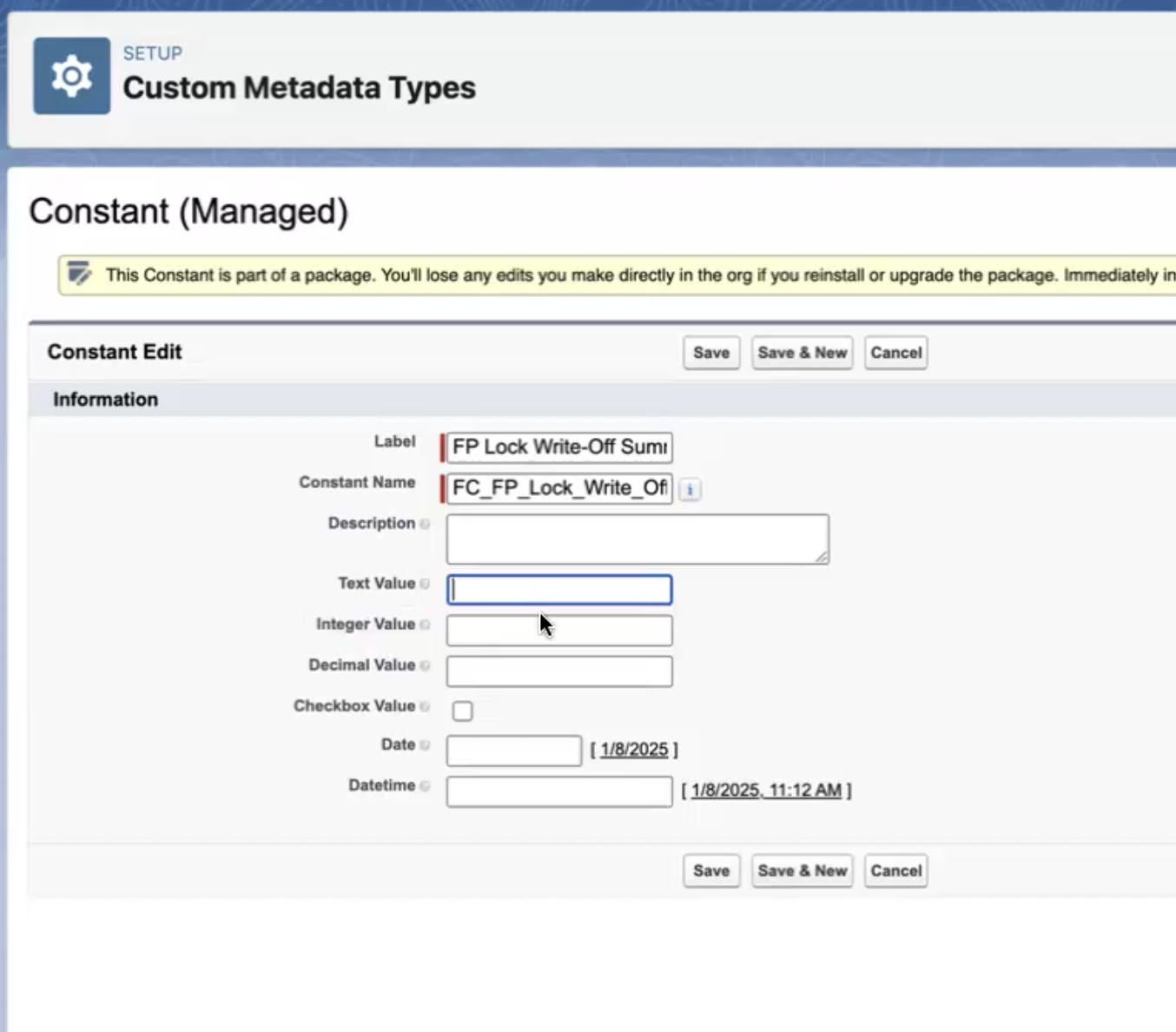Click the bottom Save button
Screen dimensions: 1176x1032
tap(711, 870)
